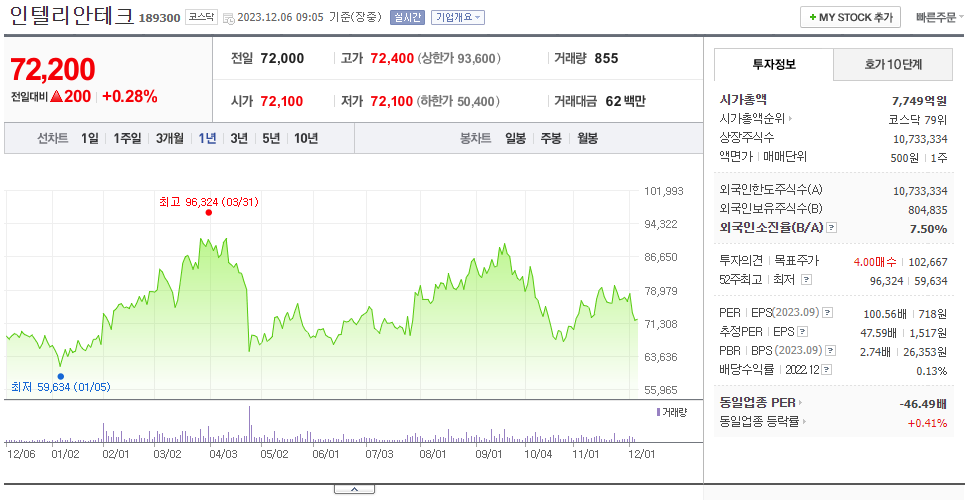Select the 3개월 line chart period

(170, 138)
